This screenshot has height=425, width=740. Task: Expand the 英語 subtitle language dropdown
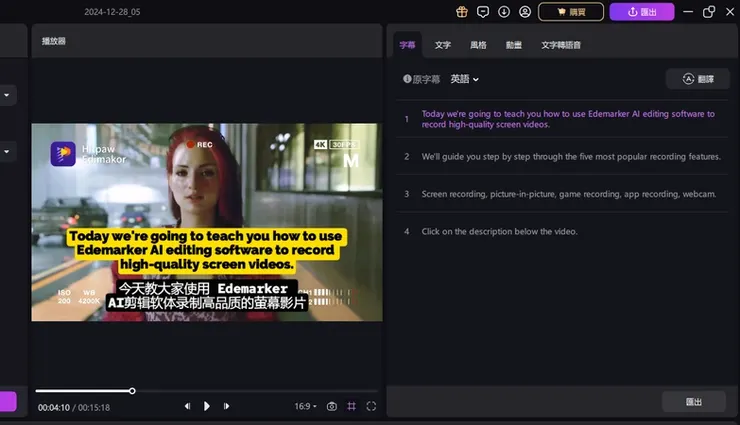point(464,79)
